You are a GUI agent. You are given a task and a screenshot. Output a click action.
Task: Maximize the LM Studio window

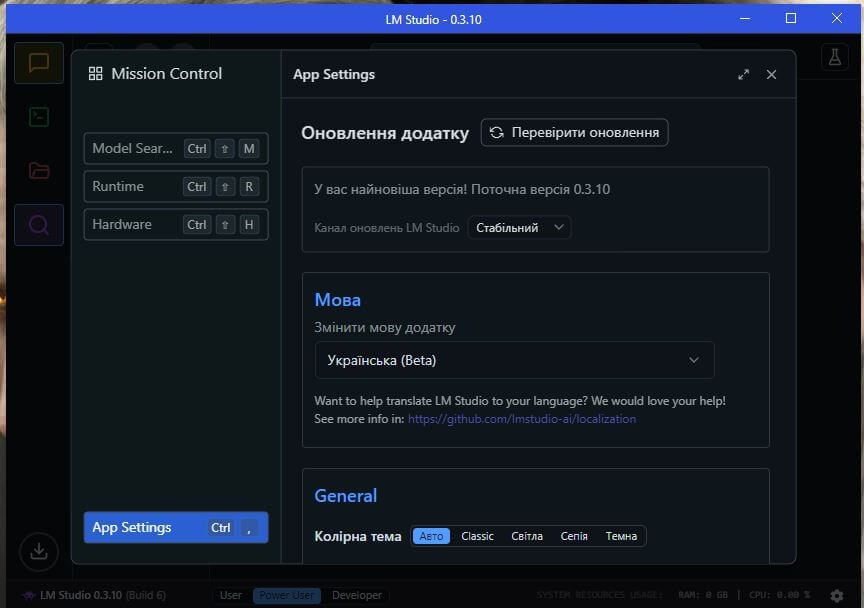pos(791,19)
